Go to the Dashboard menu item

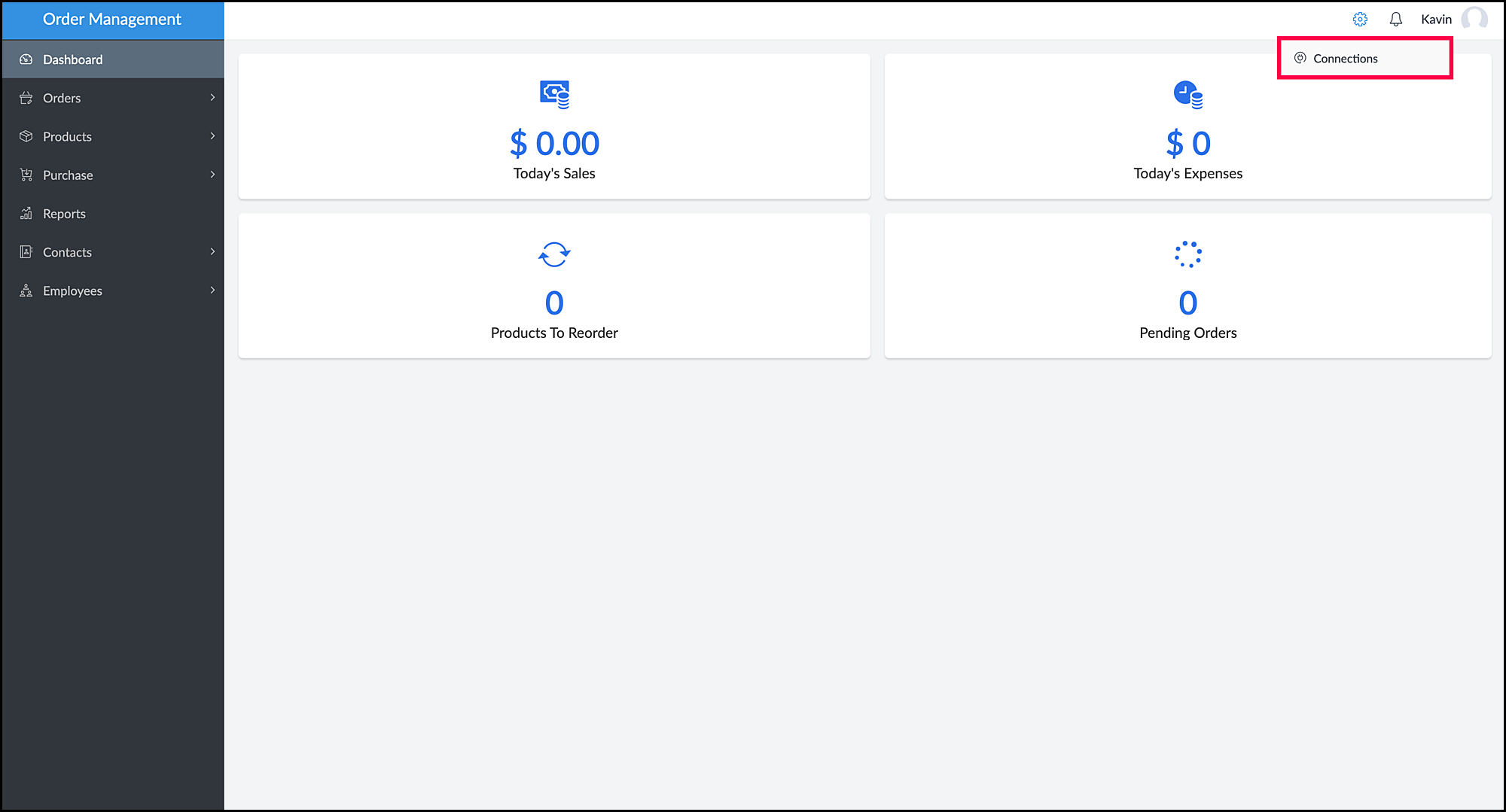[113, 59]
